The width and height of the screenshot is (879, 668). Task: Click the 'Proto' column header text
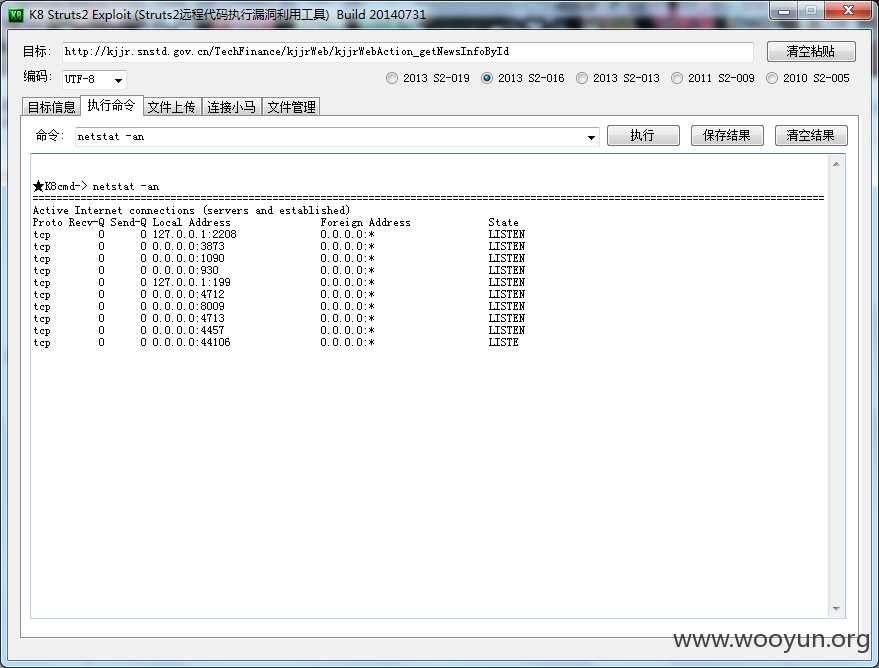(48, 222)
